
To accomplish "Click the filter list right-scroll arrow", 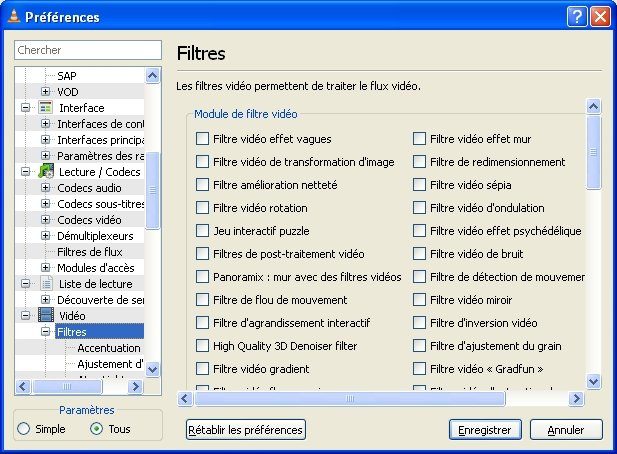I will pyautogui.click(x=576, y=399).
